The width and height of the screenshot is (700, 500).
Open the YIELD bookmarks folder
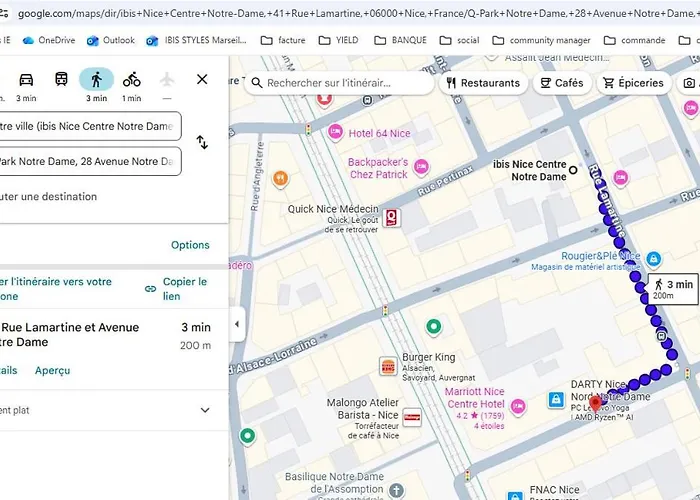click(338, 40)
